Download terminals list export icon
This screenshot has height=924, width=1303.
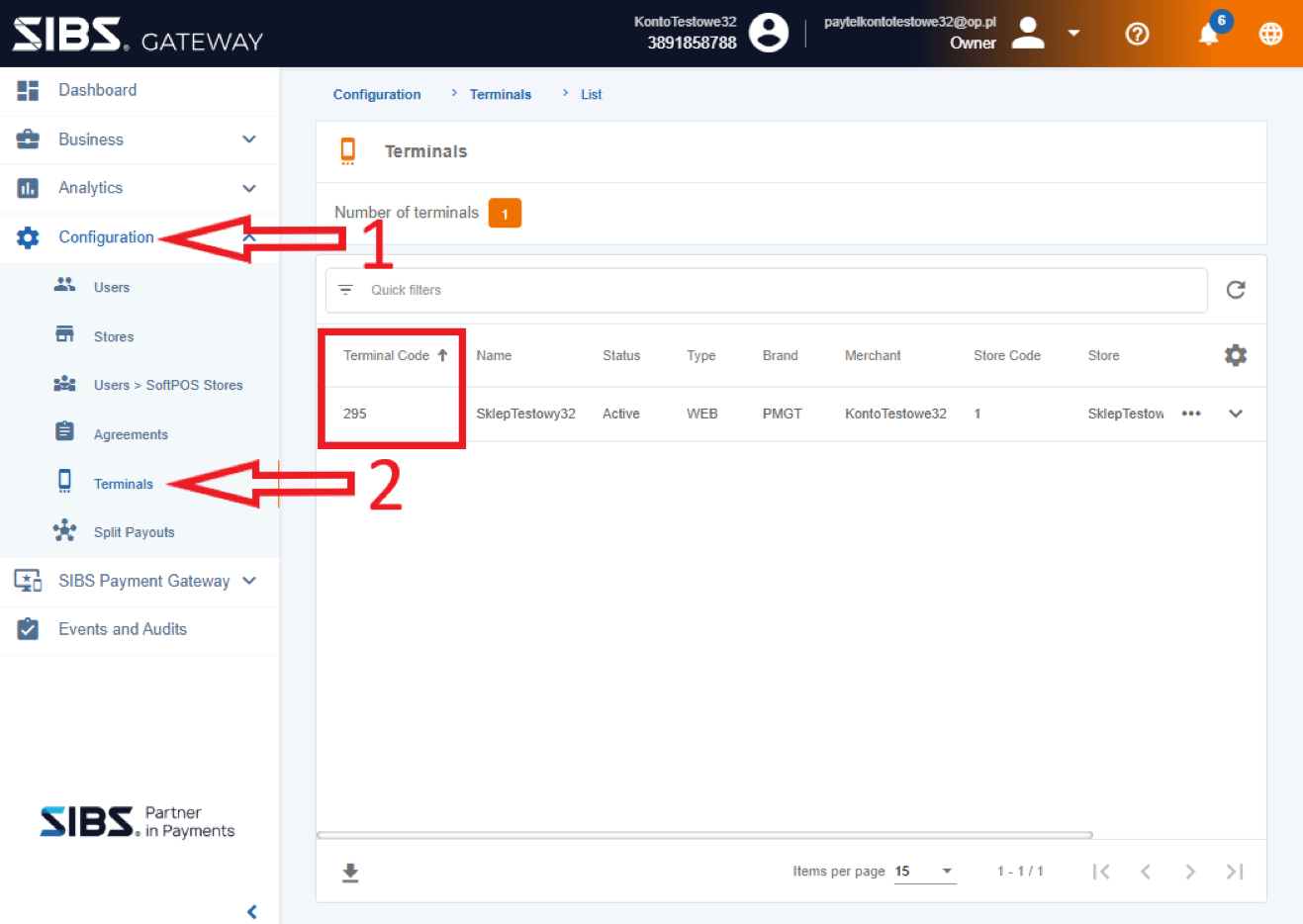coord(350,872)
